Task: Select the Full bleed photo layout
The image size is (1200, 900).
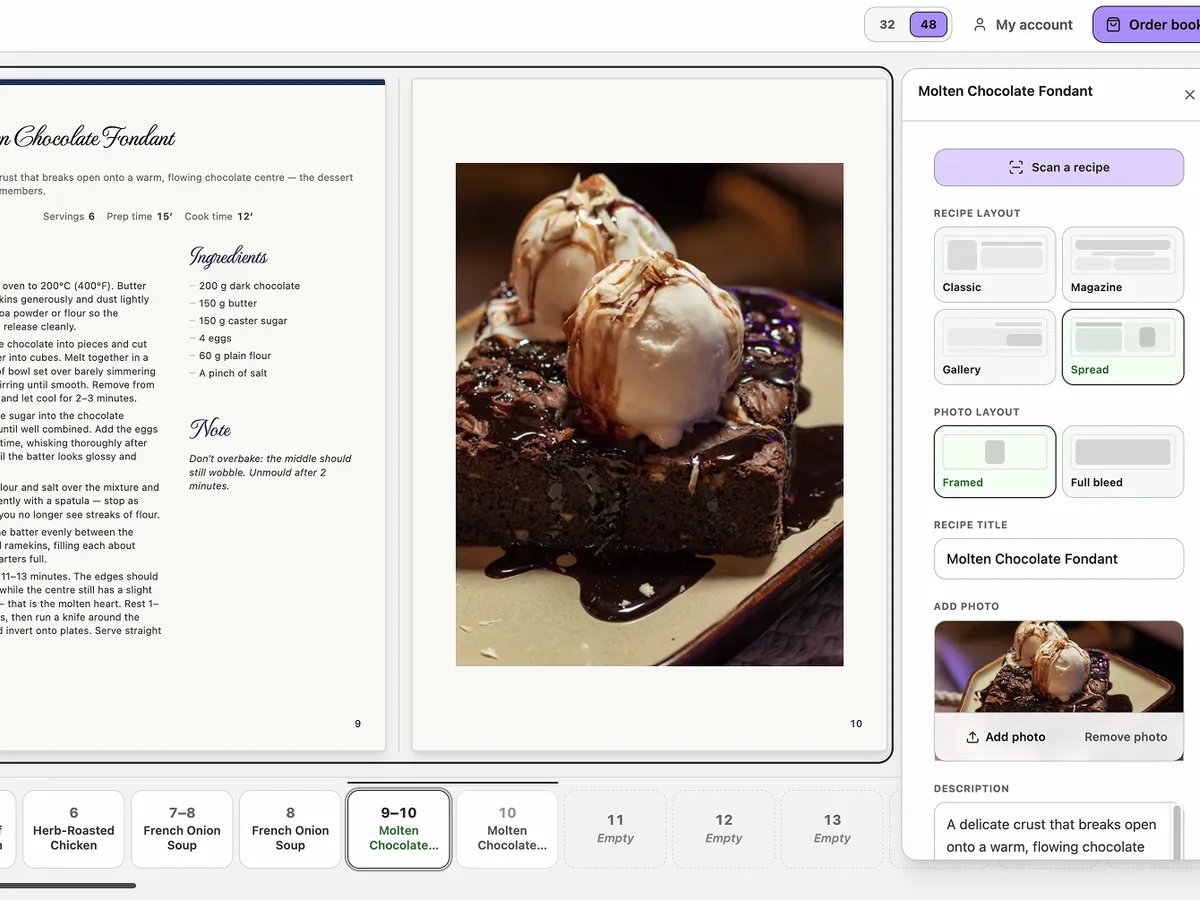Action: pos(1123,461)
